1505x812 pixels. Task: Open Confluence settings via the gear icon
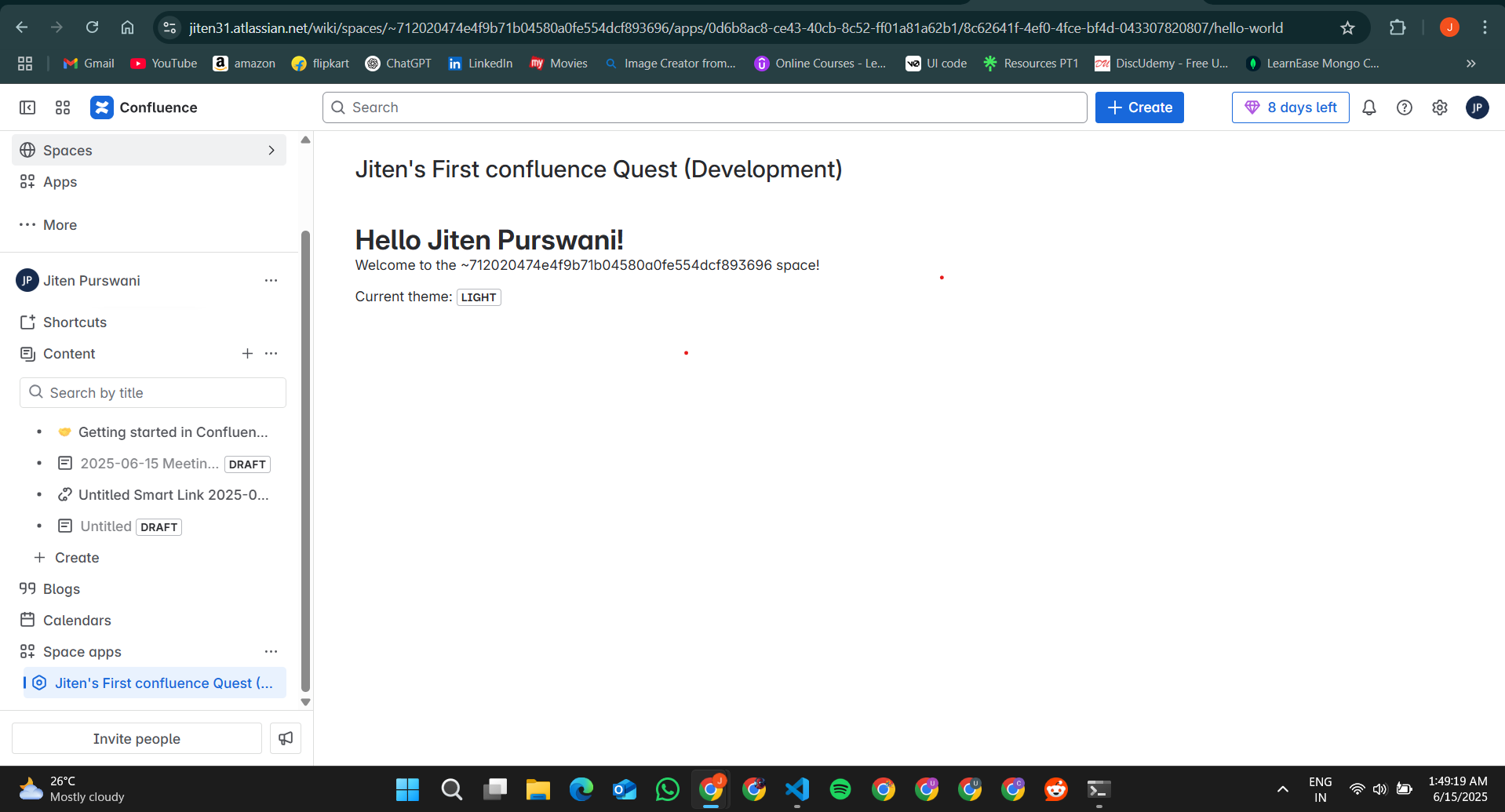pos(1440,107)
